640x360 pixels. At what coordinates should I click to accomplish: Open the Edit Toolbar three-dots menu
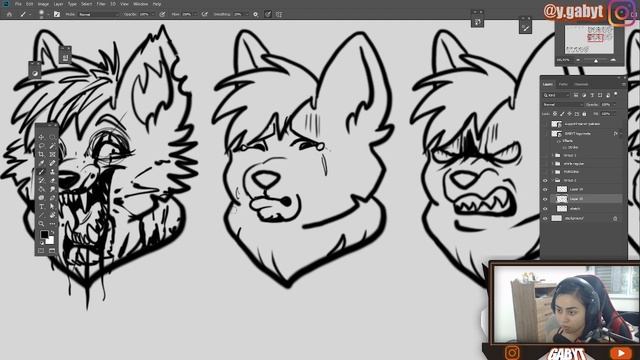click(x=52, y=224)
